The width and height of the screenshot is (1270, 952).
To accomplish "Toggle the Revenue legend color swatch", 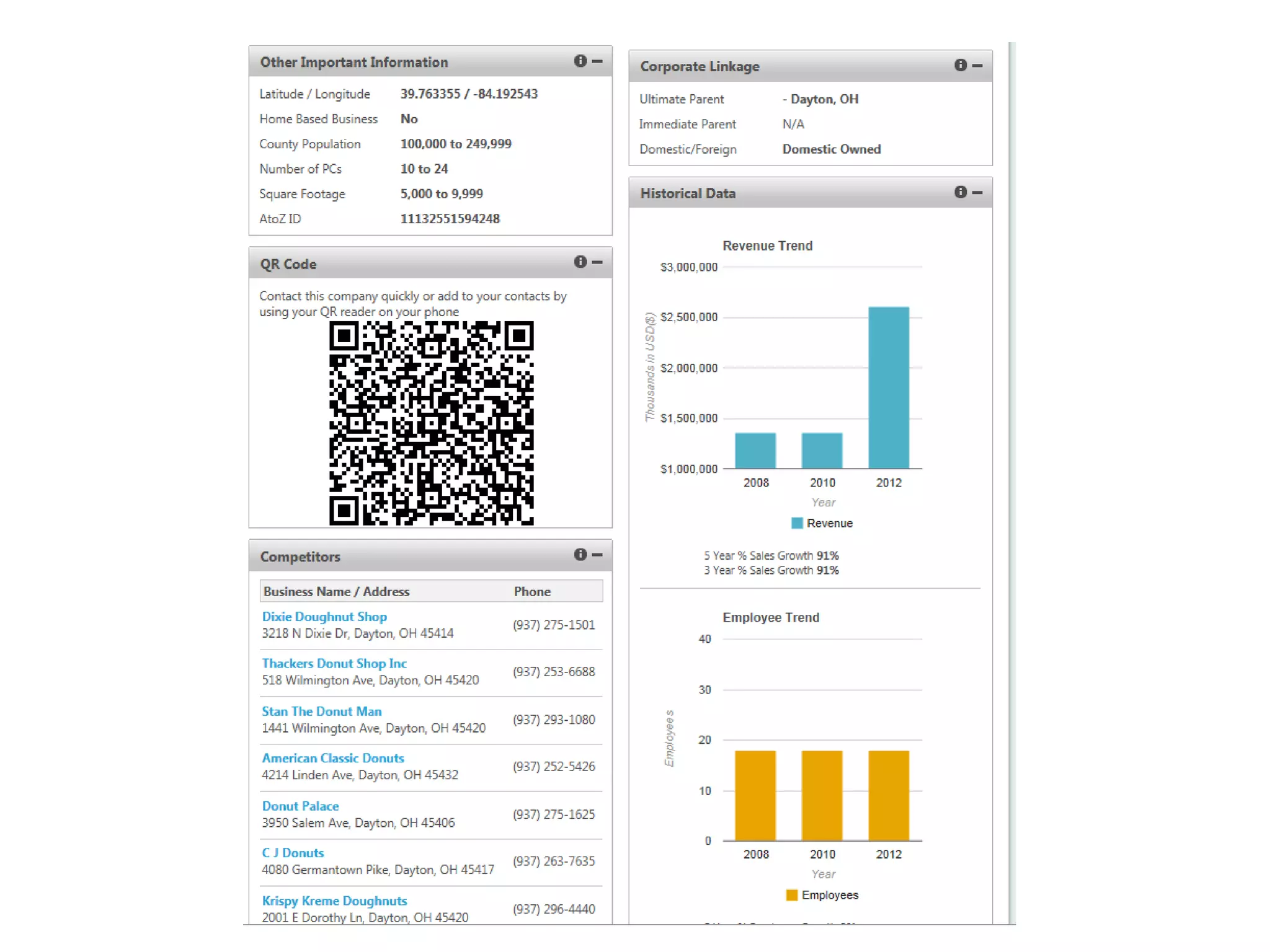I will tap(797, 523).
